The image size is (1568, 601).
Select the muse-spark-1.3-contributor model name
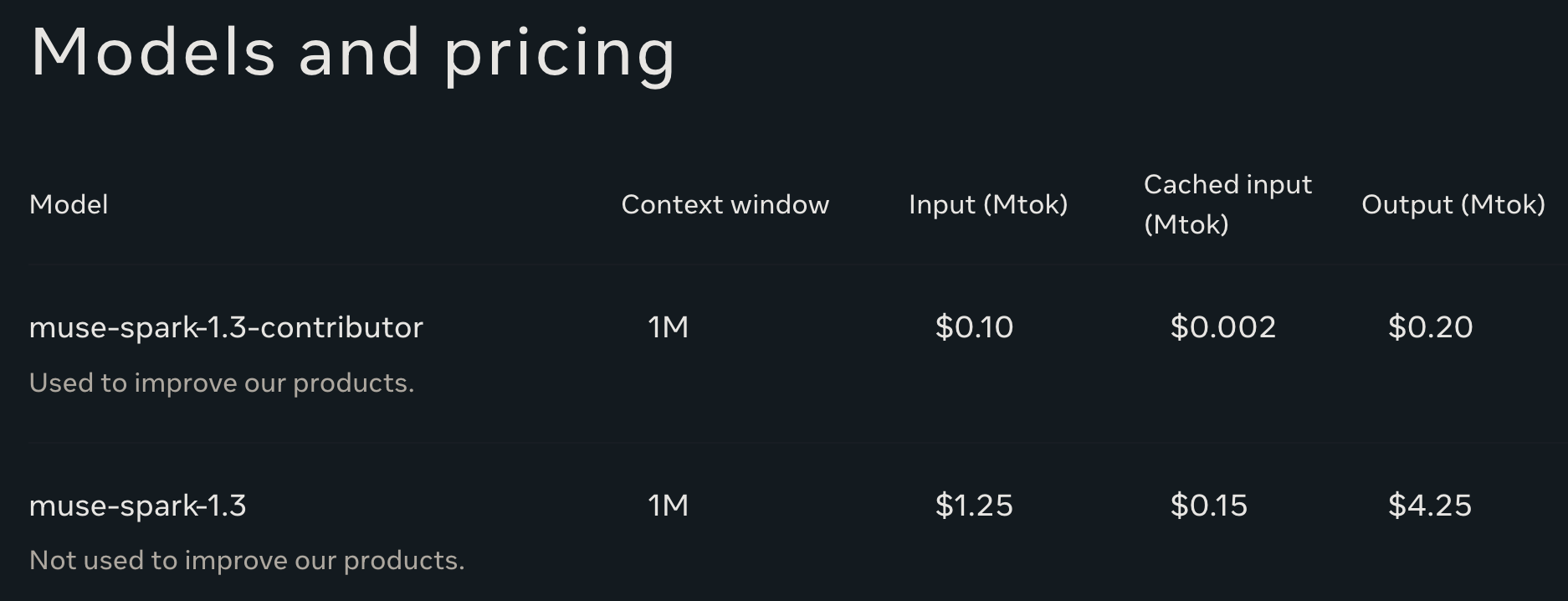pos(226,327)
